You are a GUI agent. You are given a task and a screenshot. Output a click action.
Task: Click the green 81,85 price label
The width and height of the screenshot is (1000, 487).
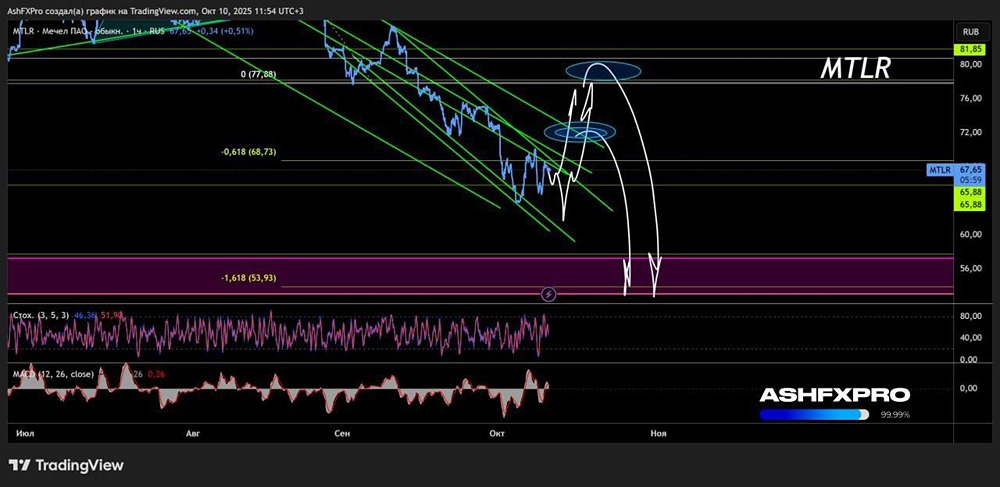970,50
